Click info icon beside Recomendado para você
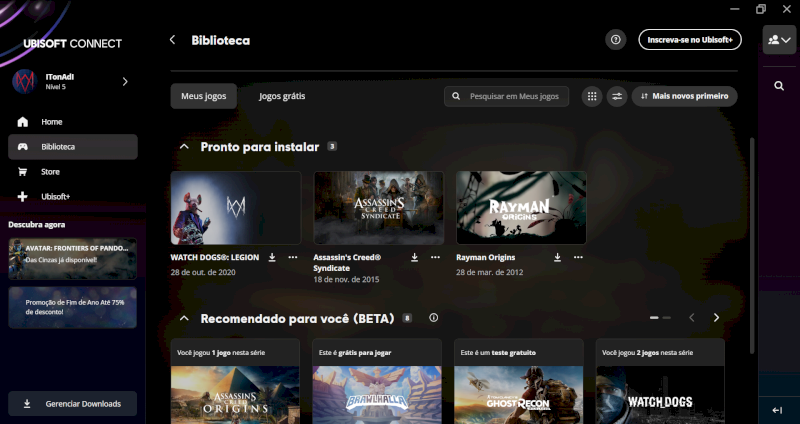Screen dimensions: 800x424 click(x=433, y=318)
